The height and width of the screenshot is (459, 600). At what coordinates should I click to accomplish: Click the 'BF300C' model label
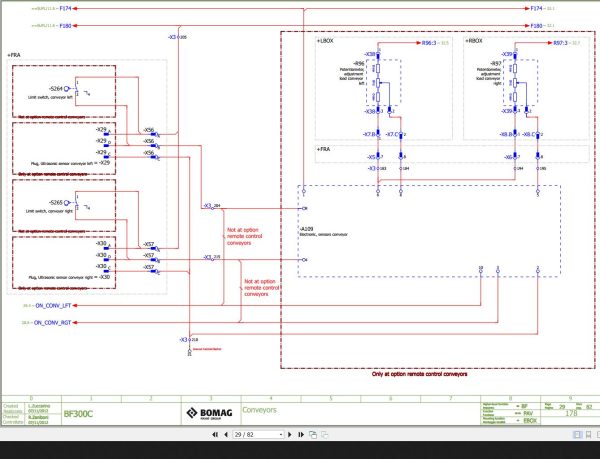click(78, 414)
